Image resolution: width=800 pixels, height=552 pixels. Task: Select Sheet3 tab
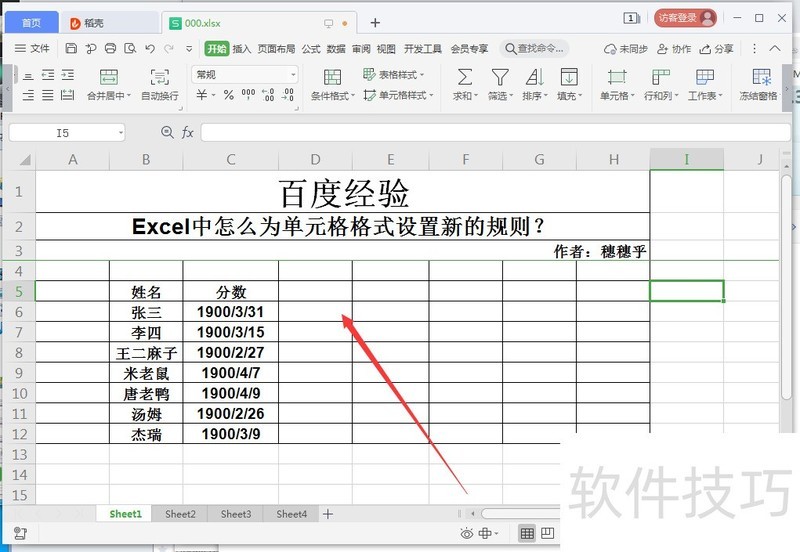[x=236, y=514]
